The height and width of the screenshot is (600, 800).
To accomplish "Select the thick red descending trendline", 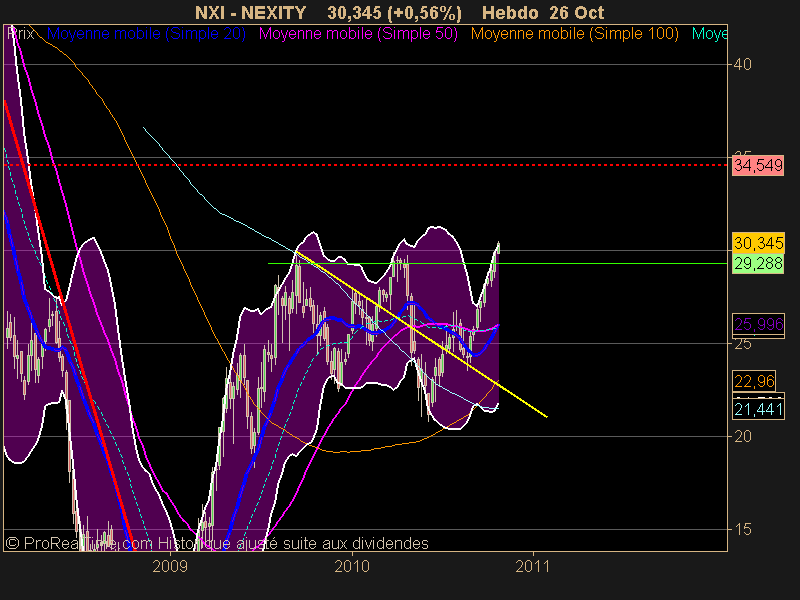I will (x=68, y=325).
